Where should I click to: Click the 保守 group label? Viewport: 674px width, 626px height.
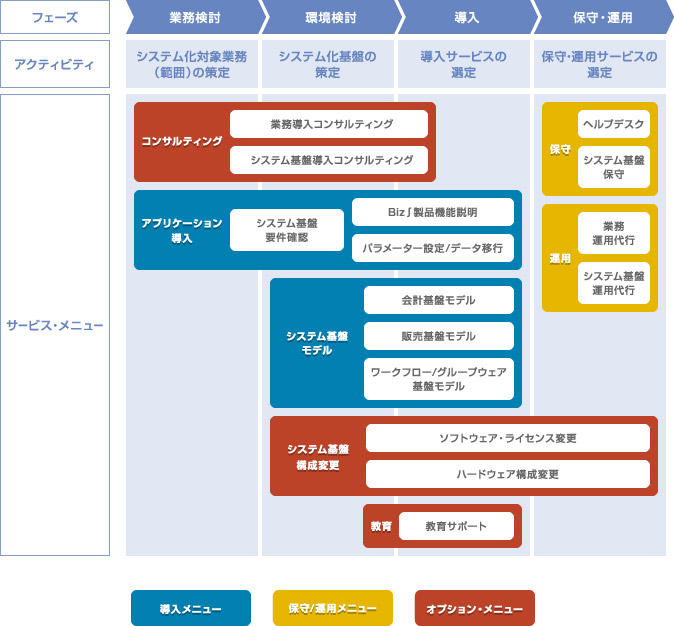point(560,149)
